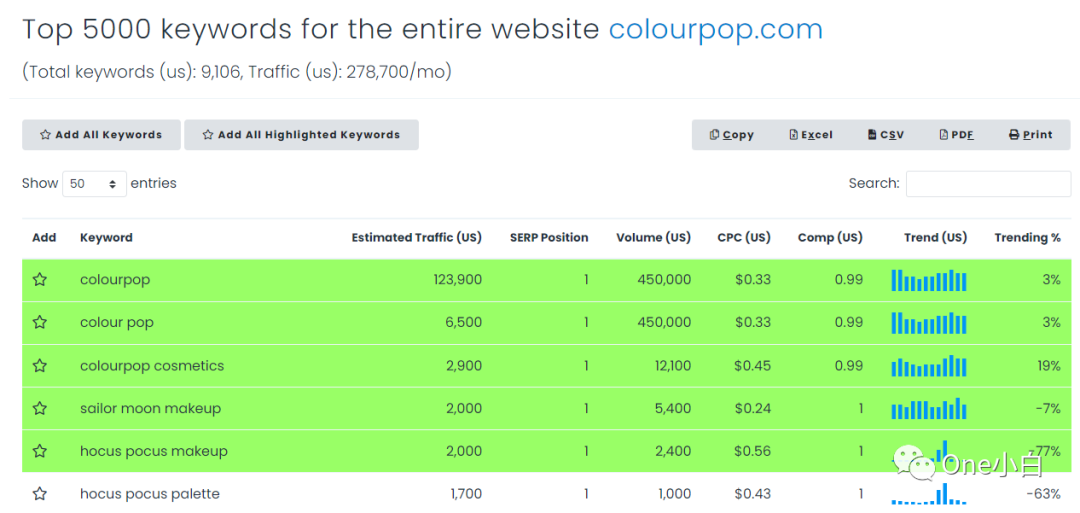Click volume value 5,400

(x=675, y=408)
